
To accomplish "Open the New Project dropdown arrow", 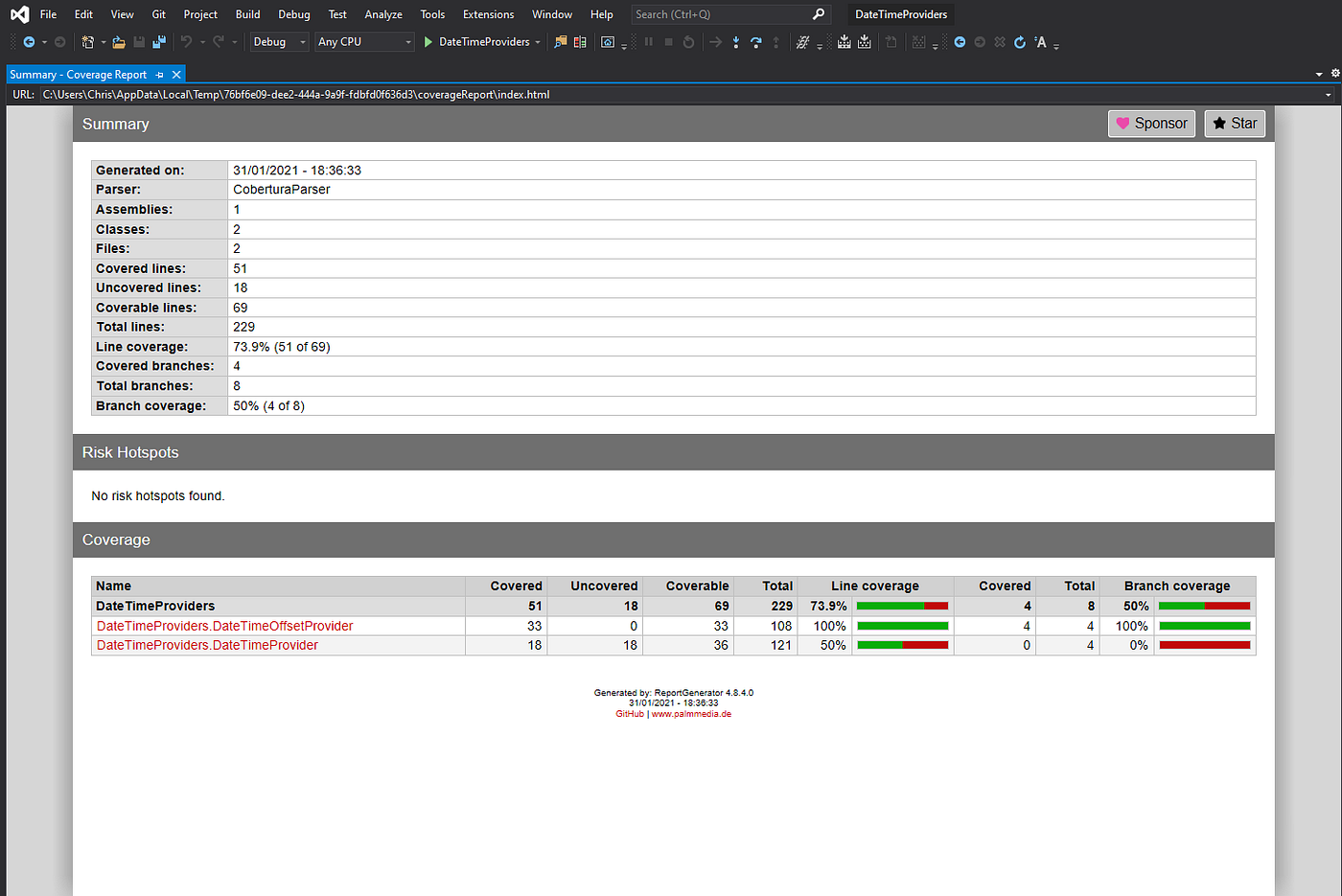I will 103,42.
